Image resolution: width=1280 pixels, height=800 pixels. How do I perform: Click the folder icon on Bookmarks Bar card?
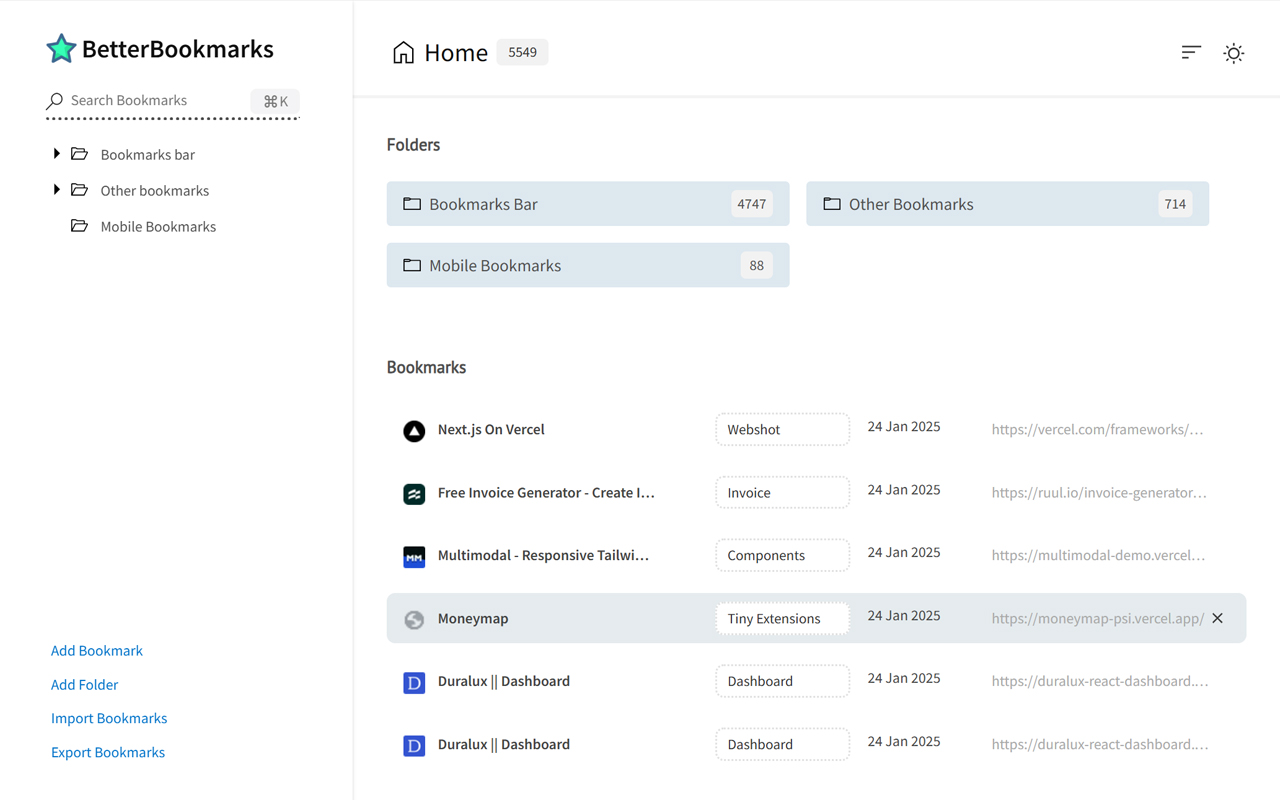coord(412,204)
